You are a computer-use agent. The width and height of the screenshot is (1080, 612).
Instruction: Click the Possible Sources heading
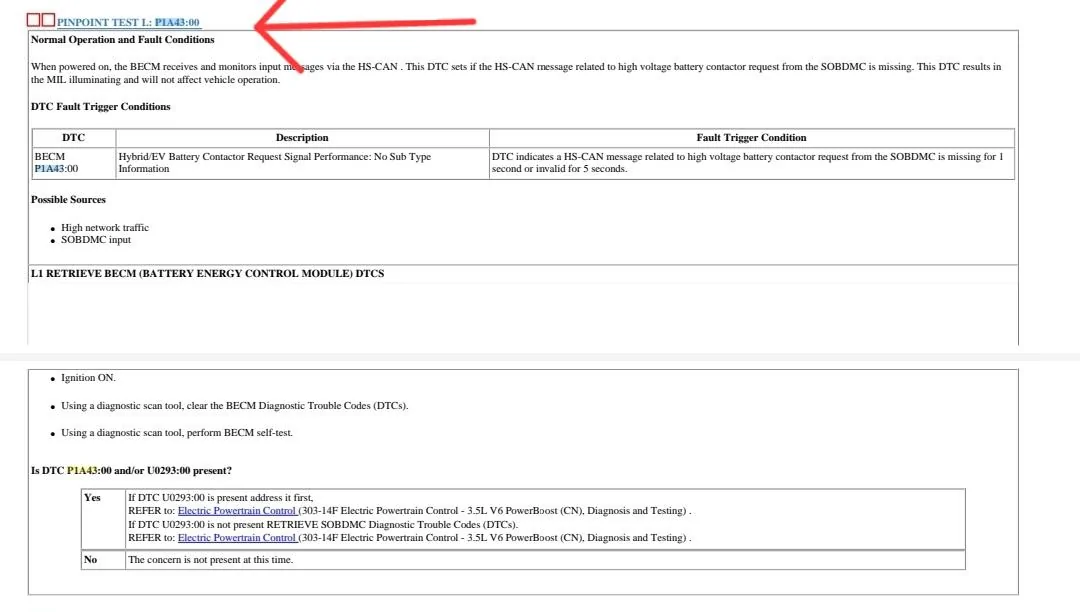(68, 200)
